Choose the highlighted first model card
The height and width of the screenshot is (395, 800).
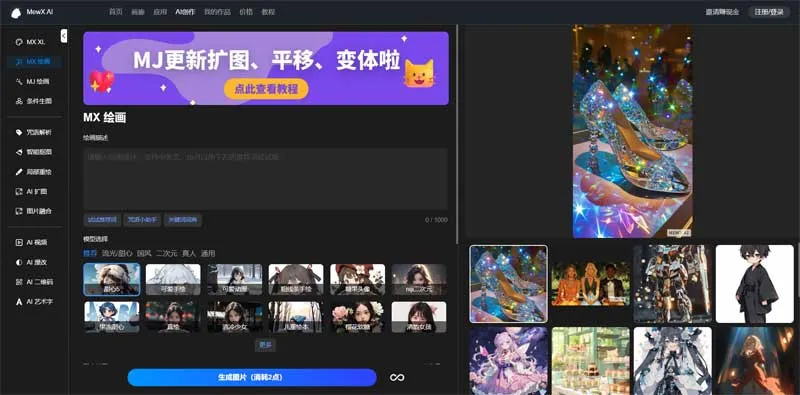tap(112, 279)
